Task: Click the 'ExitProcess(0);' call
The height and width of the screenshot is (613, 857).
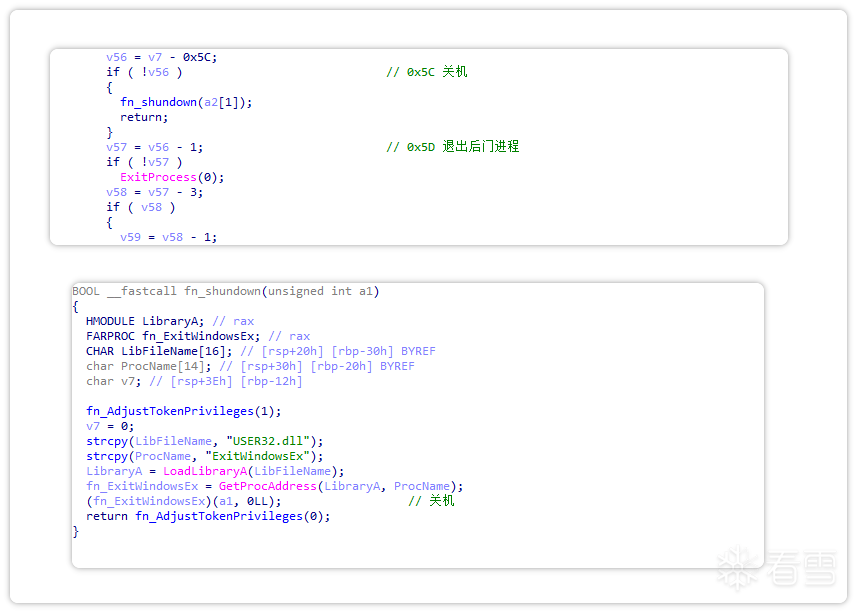Action: pyautogui.click(x=172, y=177)
